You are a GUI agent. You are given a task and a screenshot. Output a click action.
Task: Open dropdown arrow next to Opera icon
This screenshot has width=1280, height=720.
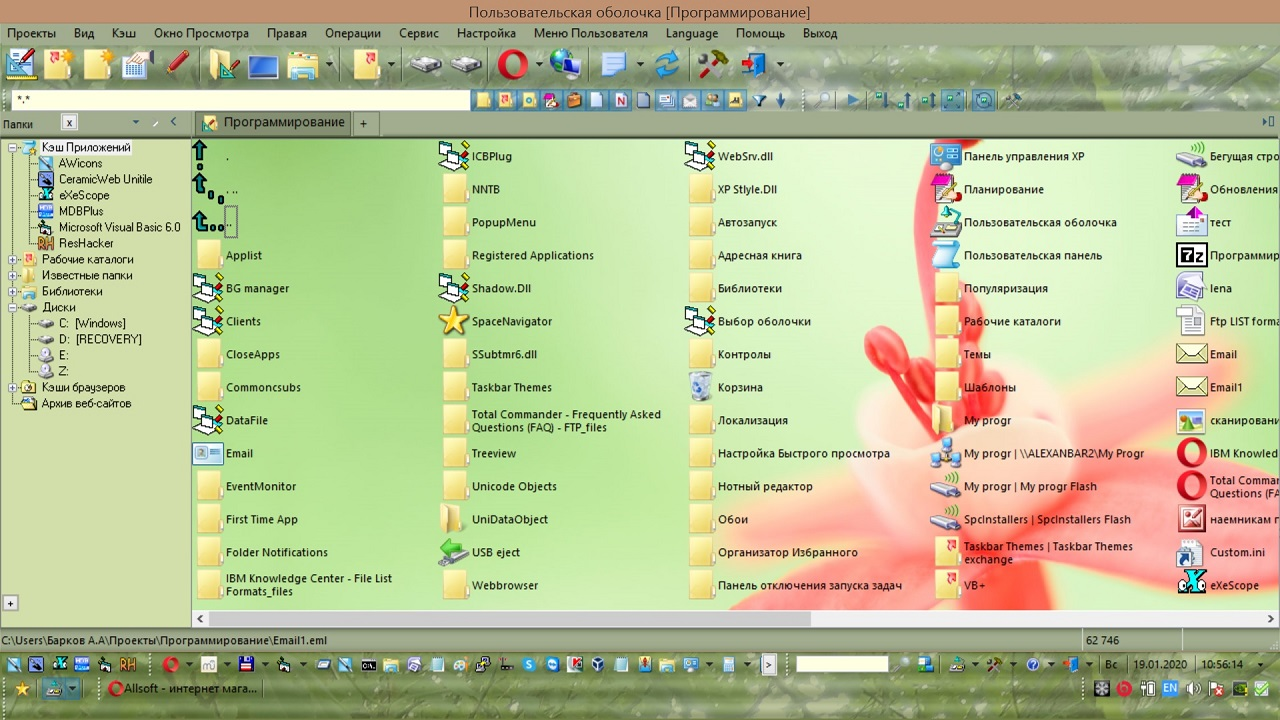pyautogui.click(x=539, y=66)
